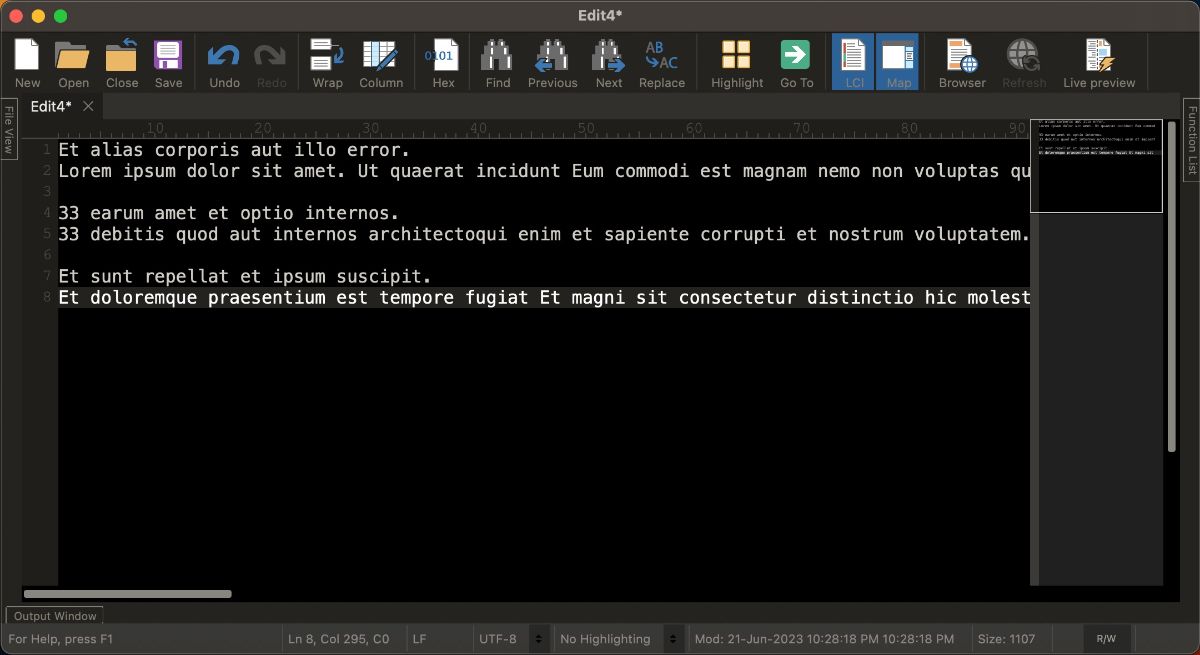Create a new file with New icon
This screenshot has width=1200, height=655.
(x=27, y=62)
